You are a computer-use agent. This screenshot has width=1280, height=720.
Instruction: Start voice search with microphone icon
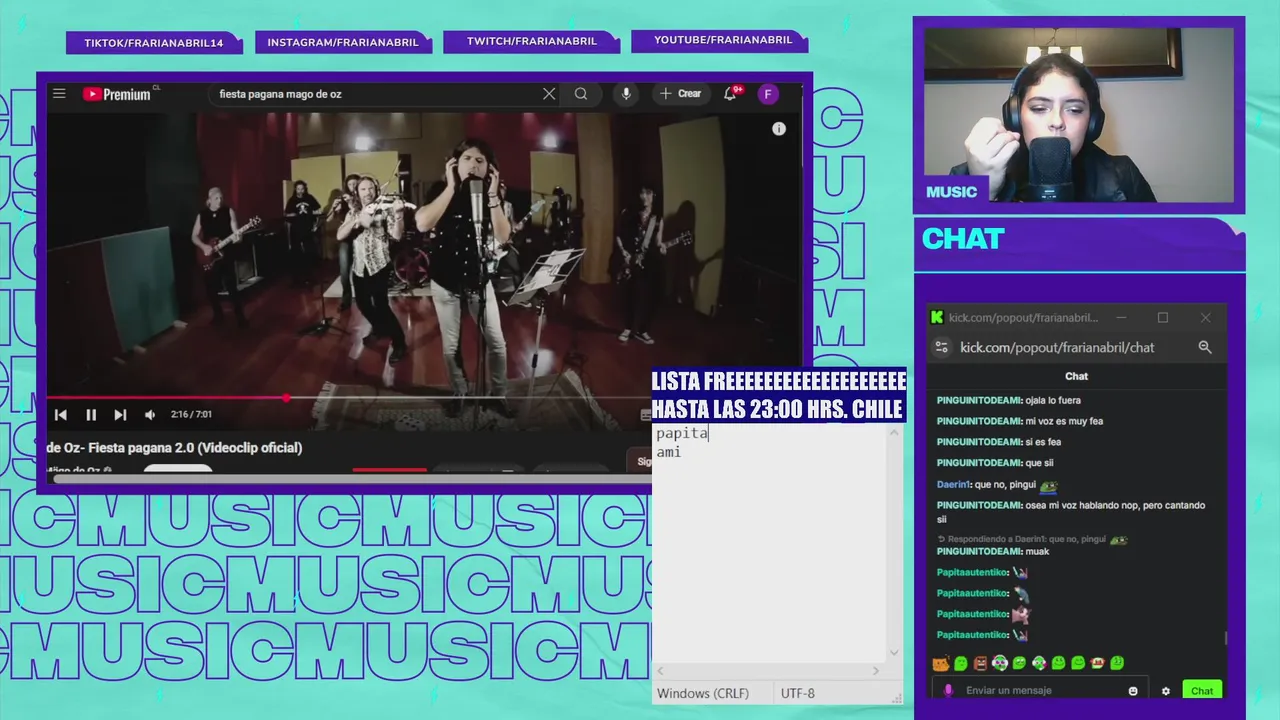[626, 94]
